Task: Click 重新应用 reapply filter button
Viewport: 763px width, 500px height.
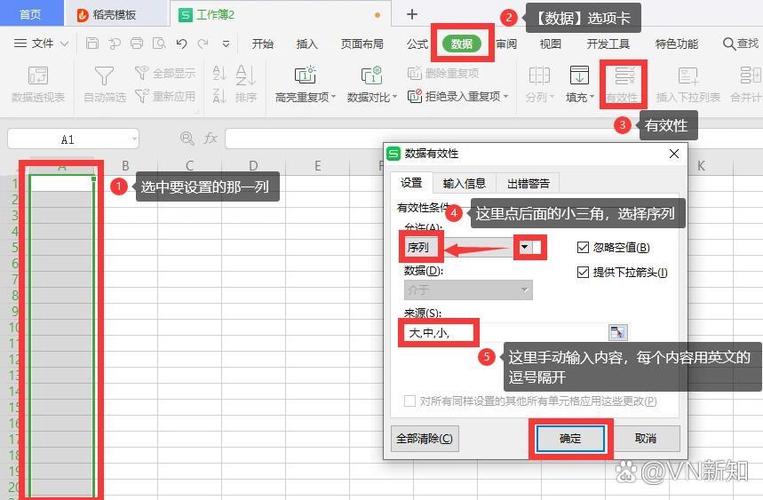Action: coord(165,96)
